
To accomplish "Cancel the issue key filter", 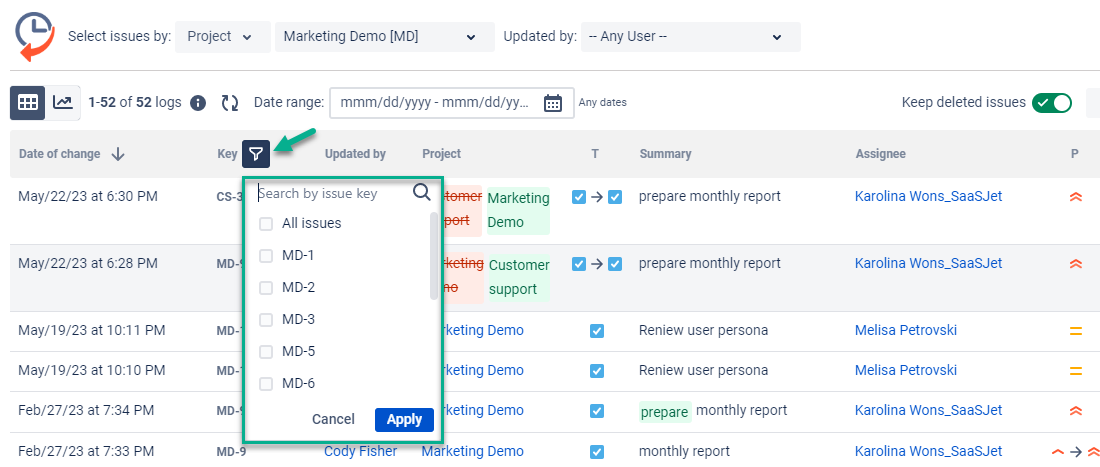I will pos(333,419).
